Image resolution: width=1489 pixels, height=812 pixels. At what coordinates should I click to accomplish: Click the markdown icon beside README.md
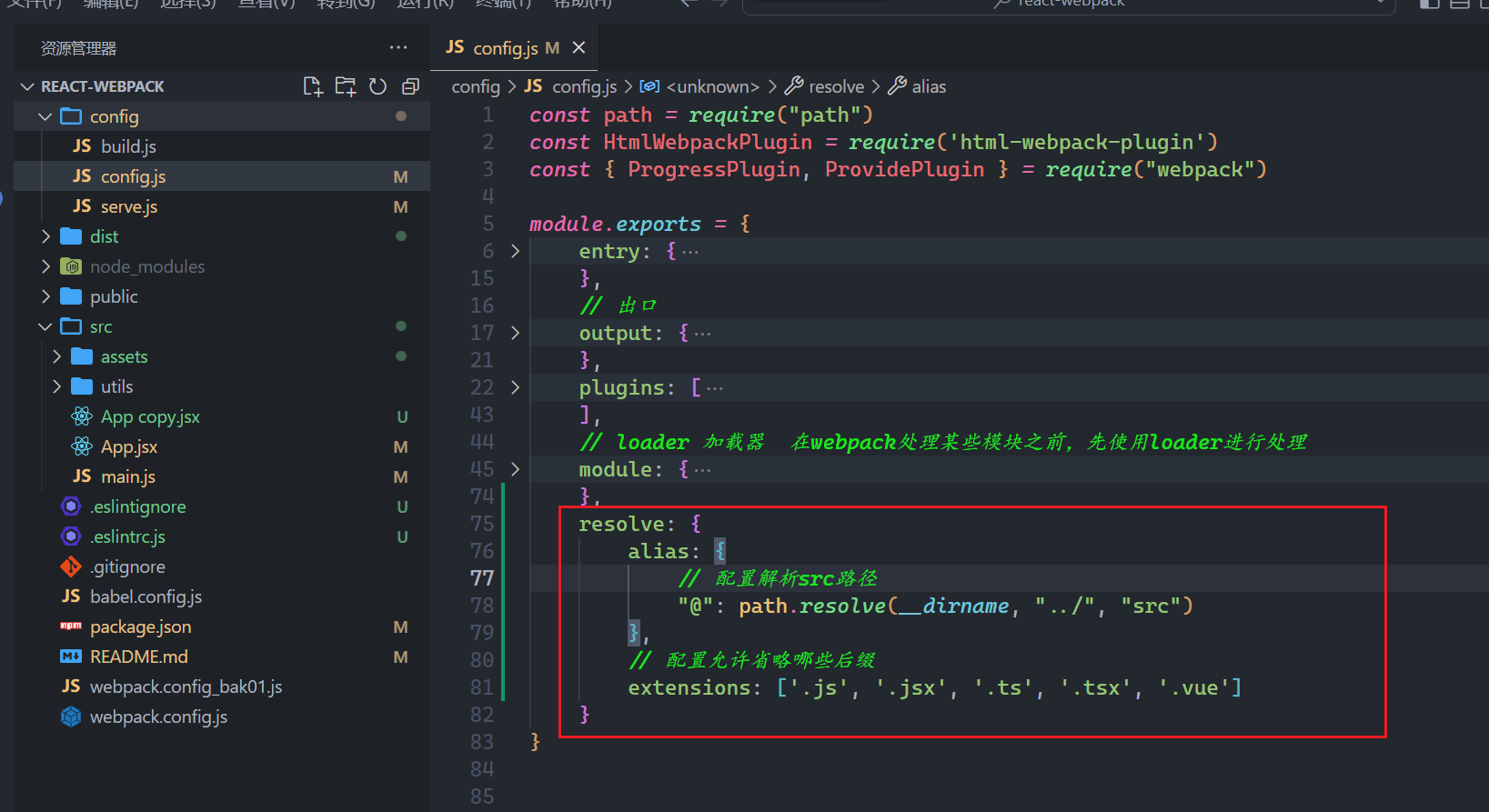[x=71, y=657]
